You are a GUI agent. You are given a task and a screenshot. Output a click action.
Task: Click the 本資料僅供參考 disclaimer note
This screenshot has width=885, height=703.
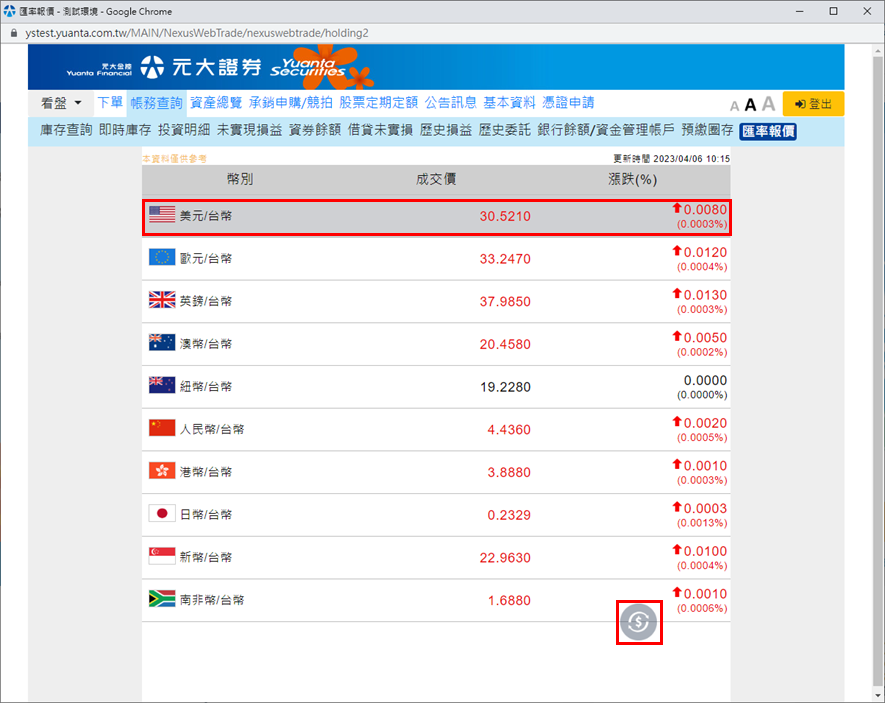tap(174, 159)
